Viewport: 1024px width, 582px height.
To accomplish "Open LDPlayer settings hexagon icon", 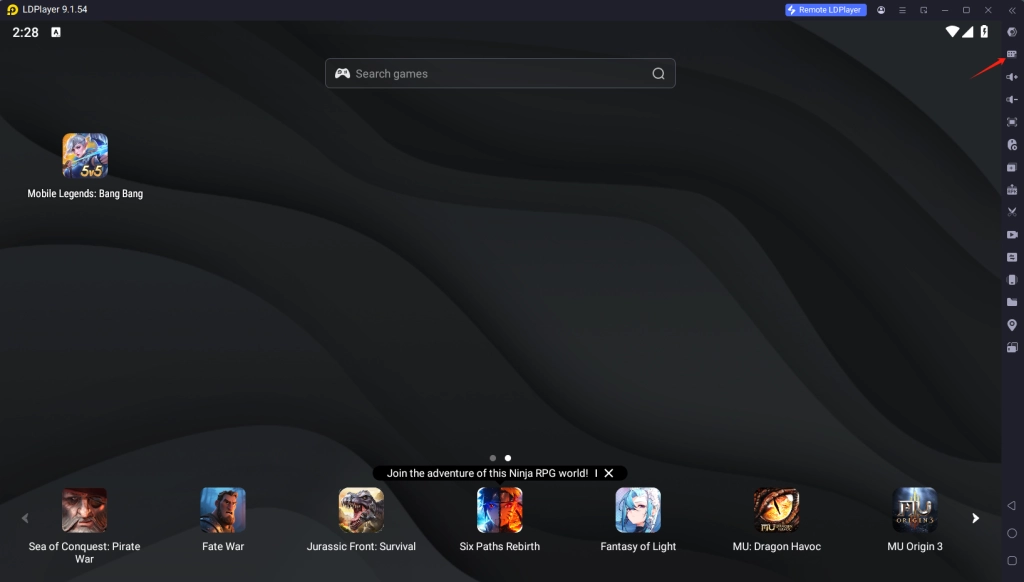I will [1012, 32].
